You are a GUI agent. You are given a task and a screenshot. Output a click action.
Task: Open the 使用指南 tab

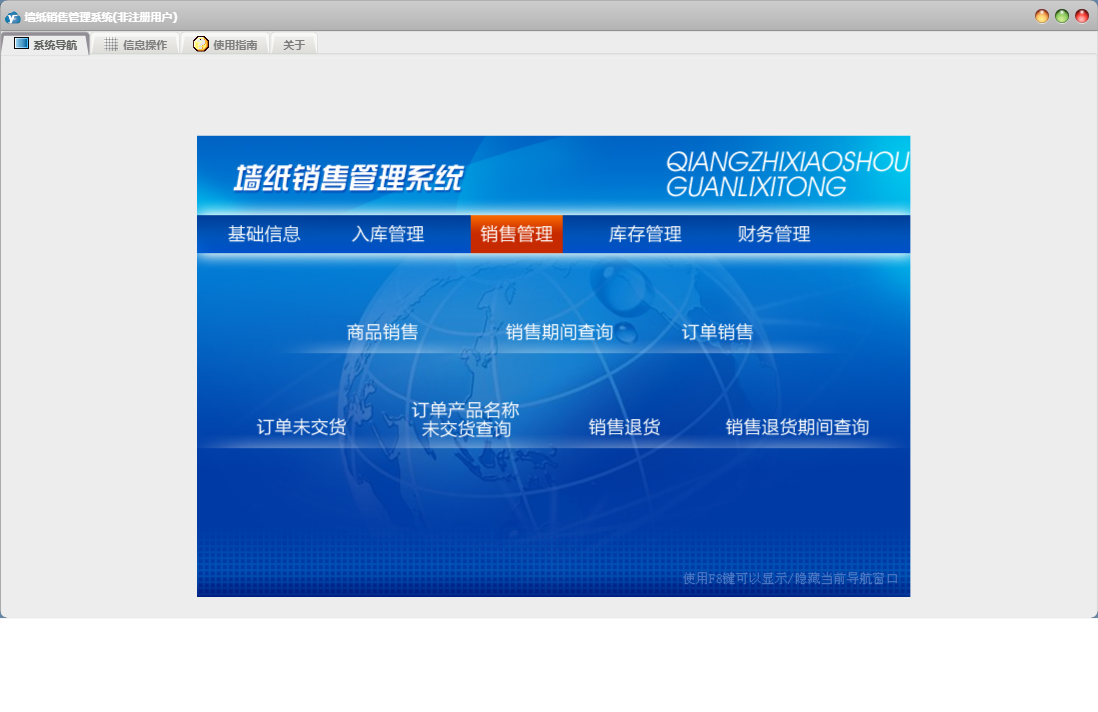225,45
